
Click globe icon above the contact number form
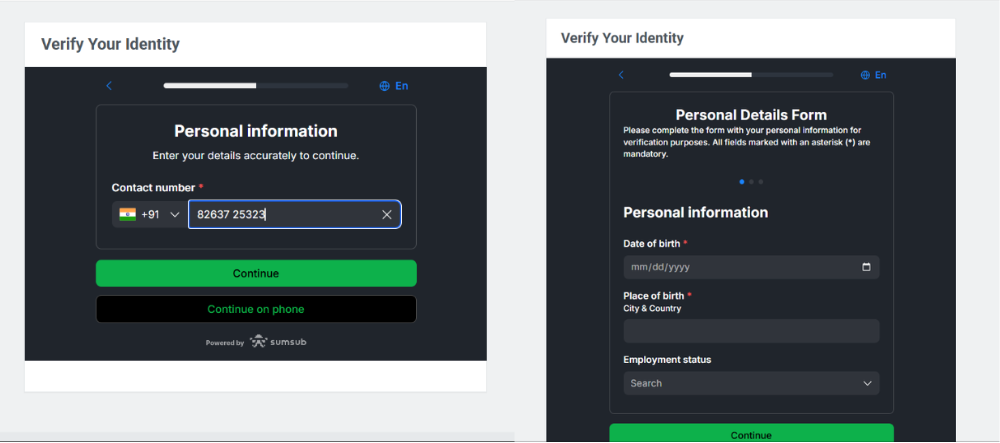click(x=384, y=86)
